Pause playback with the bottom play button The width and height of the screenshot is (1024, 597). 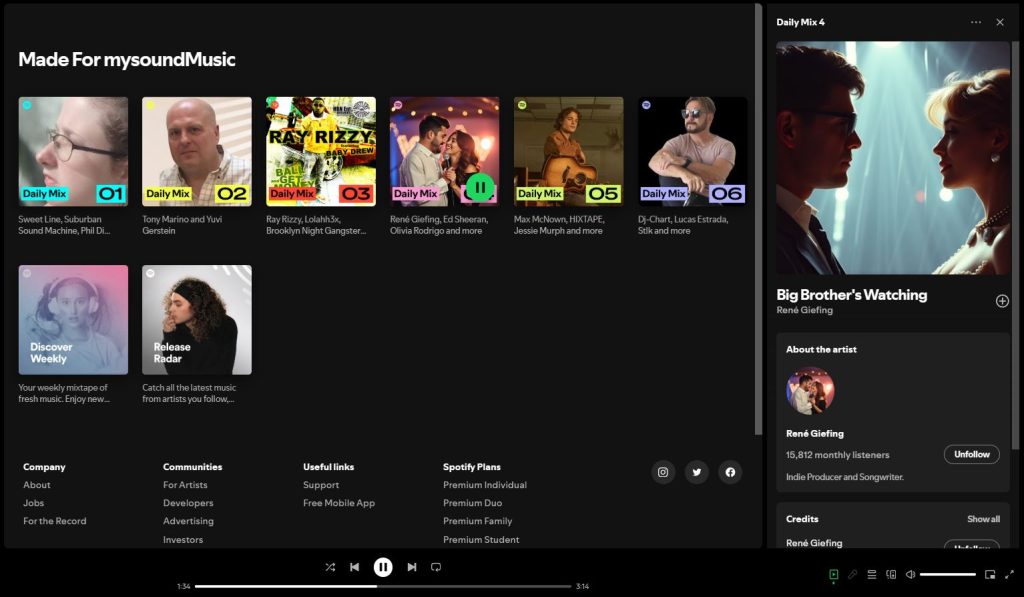[x=383, y=567]
